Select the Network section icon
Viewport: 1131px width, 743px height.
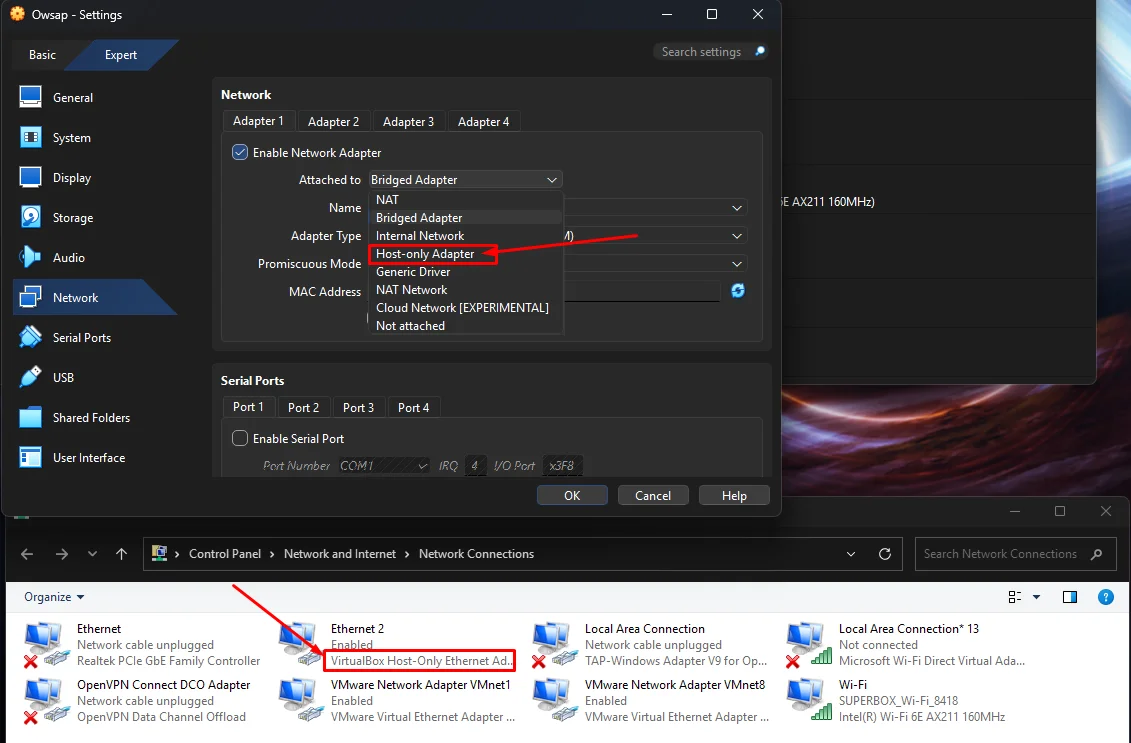30,297
